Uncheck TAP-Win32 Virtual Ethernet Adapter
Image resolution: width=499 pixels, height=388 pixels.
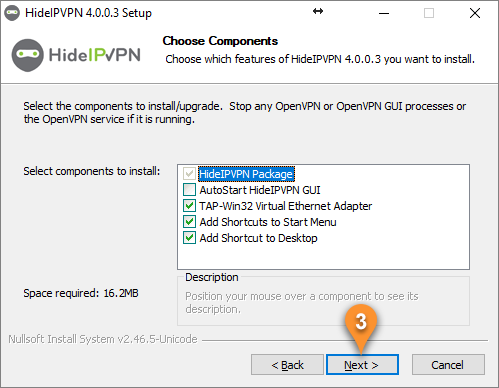click(x=189, y=206)
